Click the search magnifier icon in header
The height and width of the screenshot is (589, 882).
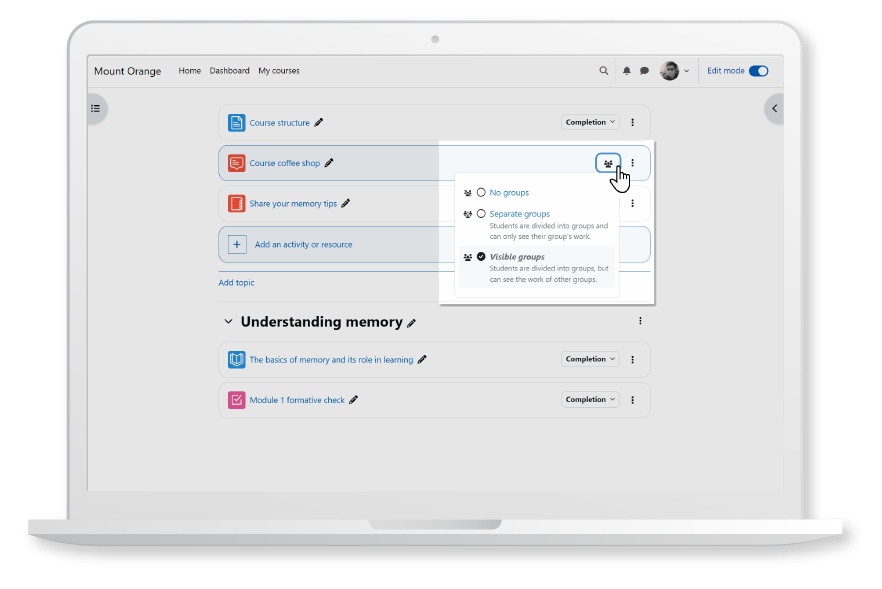[x=603, y=71]
